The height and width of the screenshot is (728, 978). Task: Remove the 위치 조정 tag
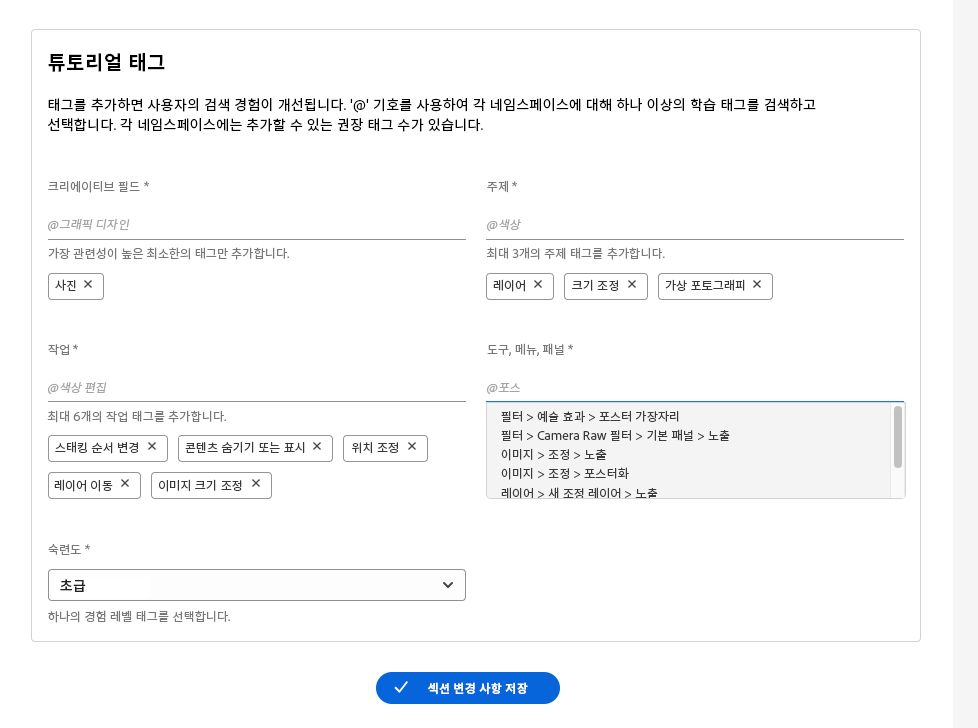(412, 447)
